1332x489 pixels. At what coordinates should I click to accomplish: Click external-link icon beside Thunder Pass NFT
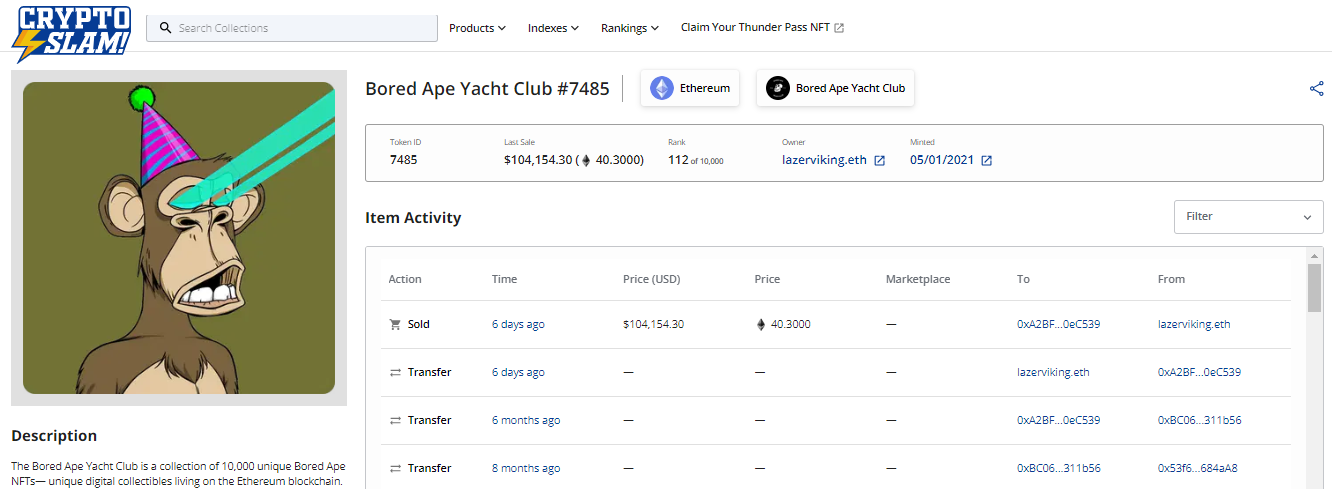(x=839, y=28)
